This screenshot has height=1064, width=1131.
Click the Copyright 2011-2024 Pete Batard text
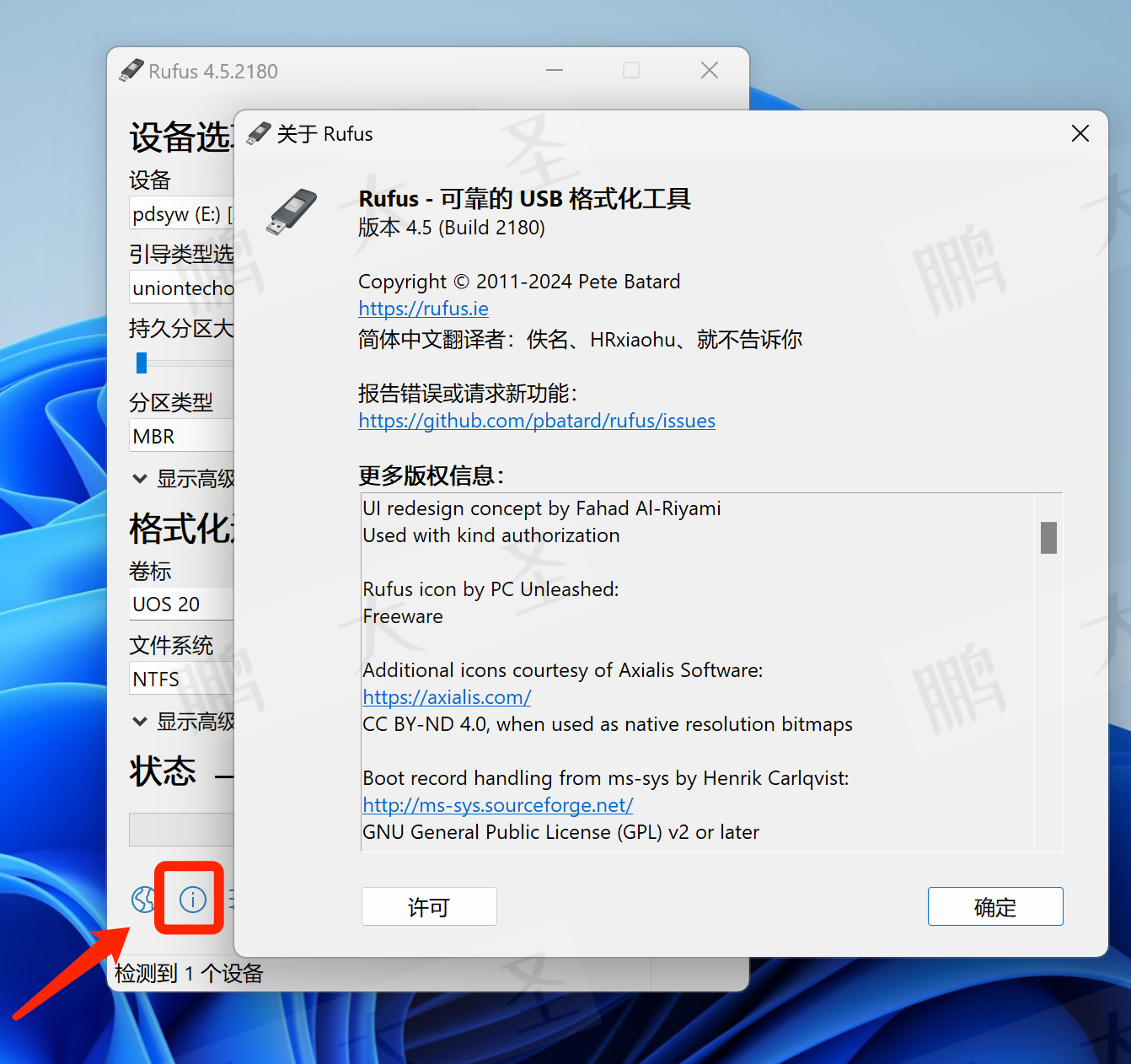(519, 282)
